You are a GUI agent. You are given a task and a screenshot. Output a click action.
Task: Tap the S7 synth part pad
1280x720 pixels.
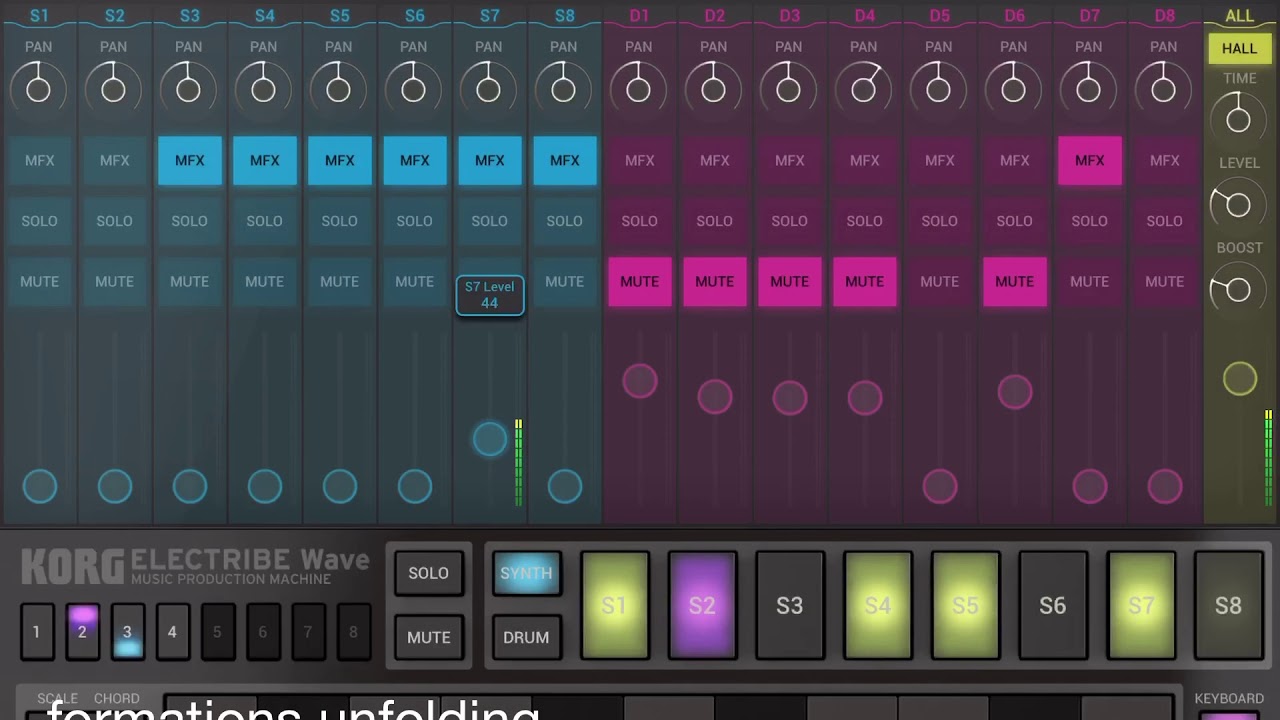[1140, 605]
